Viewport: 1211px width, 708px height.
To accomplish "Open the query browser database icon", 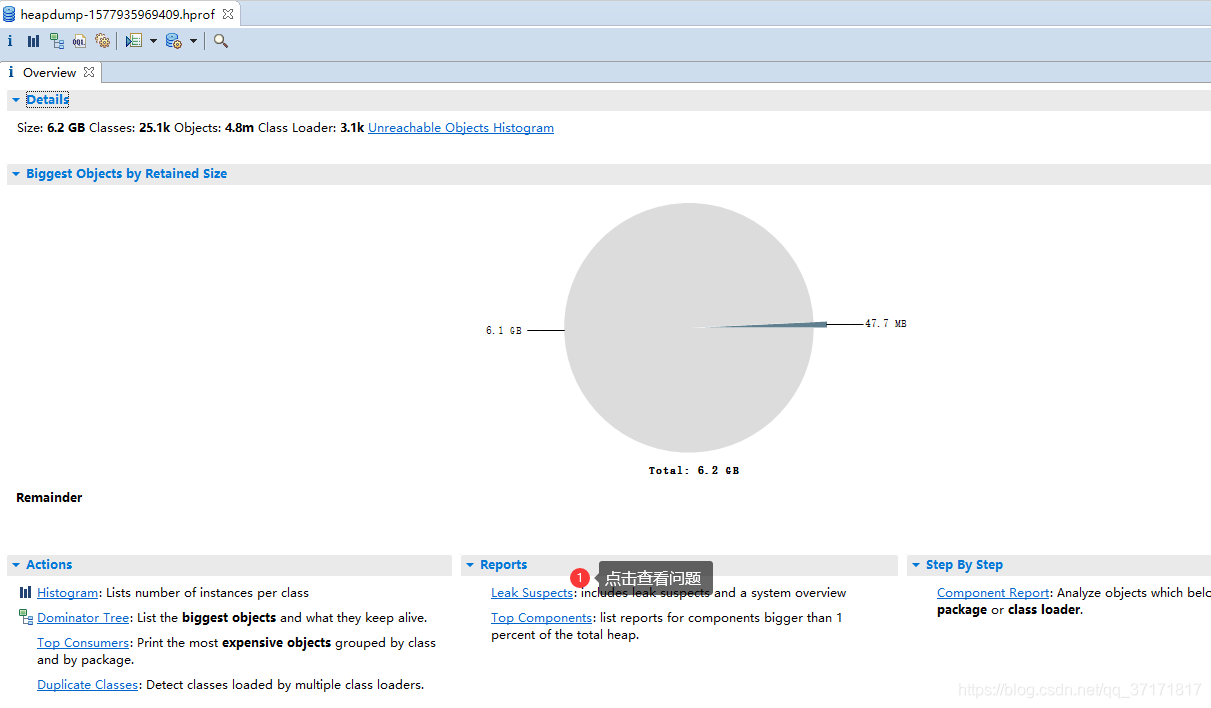I will coord(172,41).
